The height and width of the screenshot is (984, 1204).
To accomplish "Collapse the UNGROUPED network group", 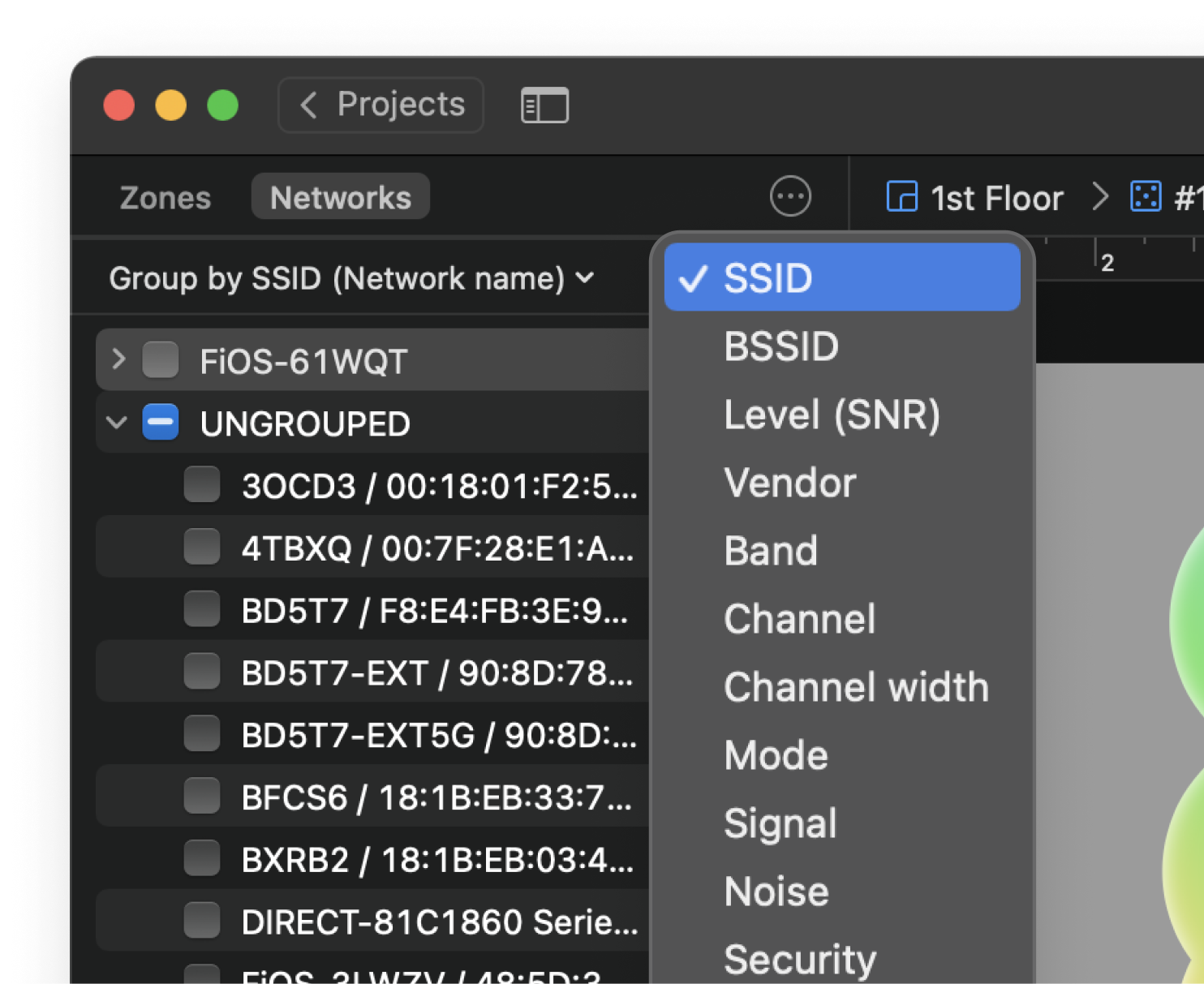I will click(117, 423).
